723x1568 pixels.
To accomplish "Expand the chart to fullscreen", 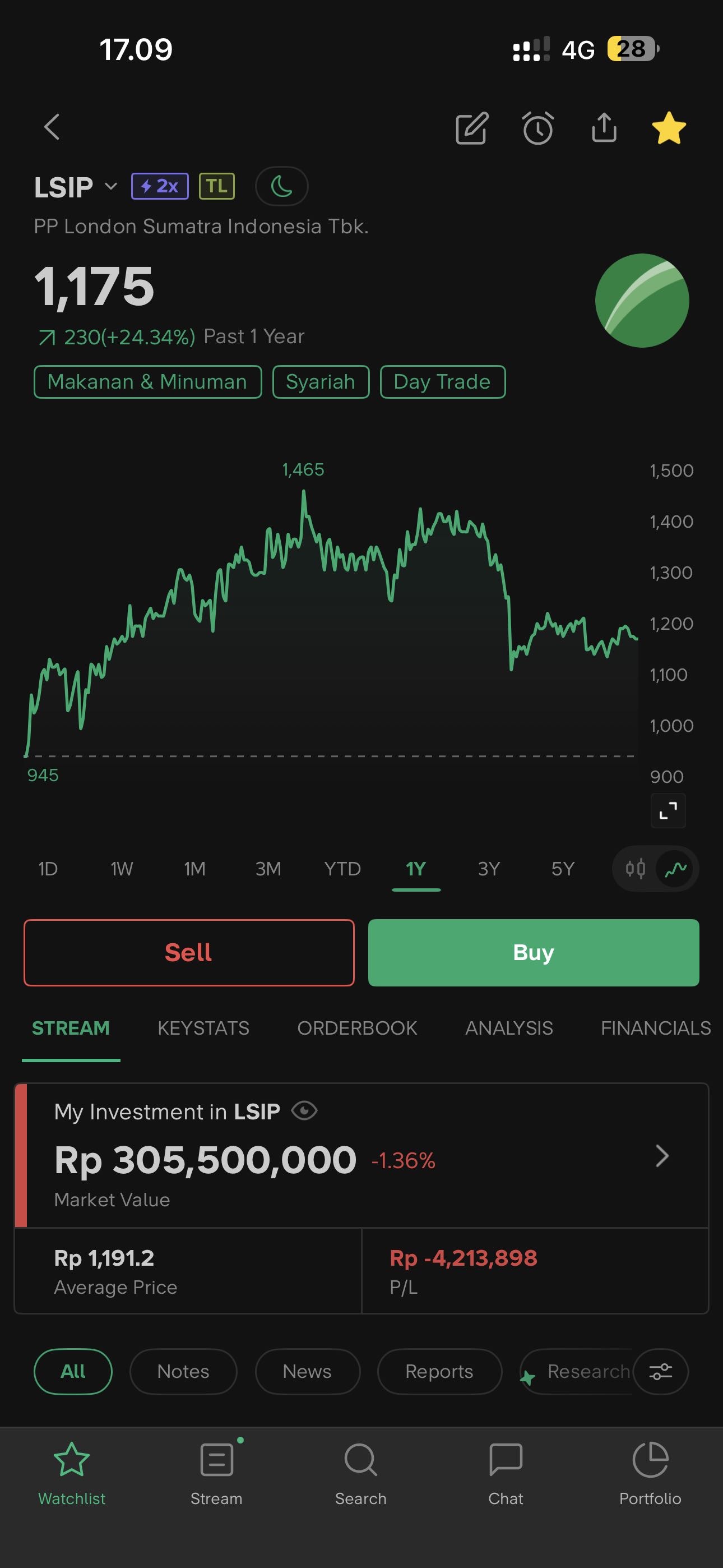I will (668, 810).
